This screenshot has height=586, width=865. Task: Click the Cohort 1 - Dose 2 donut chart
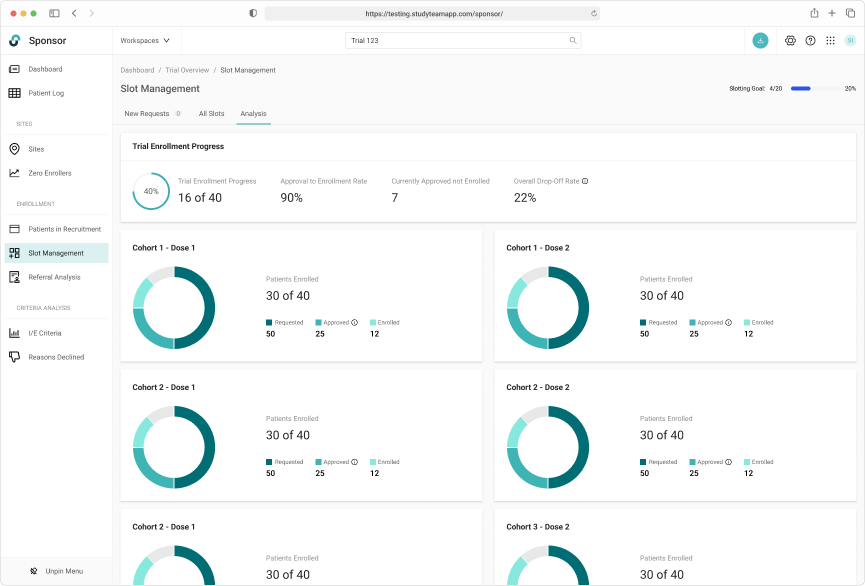(548, 308)
